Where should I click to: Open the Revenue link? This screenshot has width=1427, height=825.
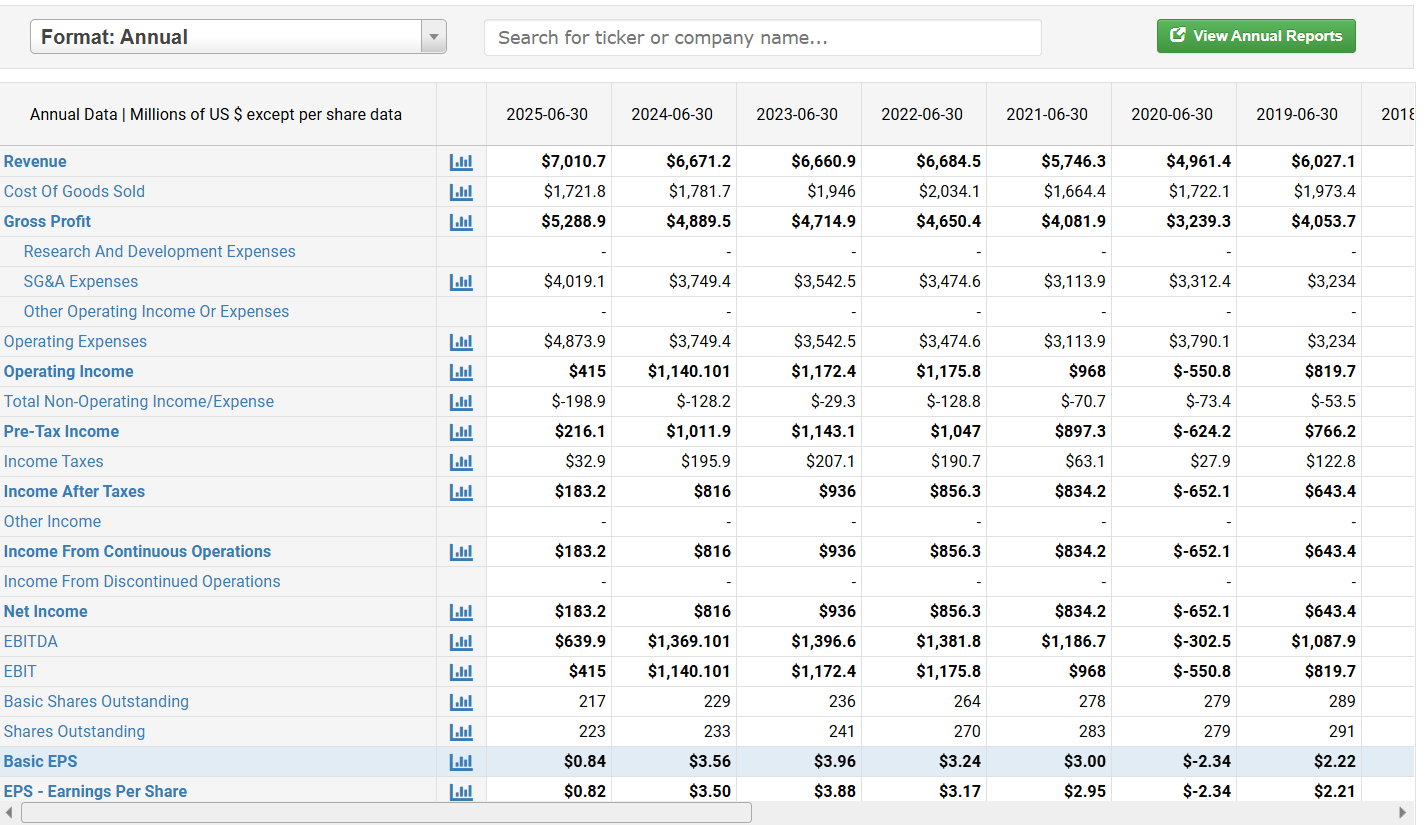tap(35, 161)
